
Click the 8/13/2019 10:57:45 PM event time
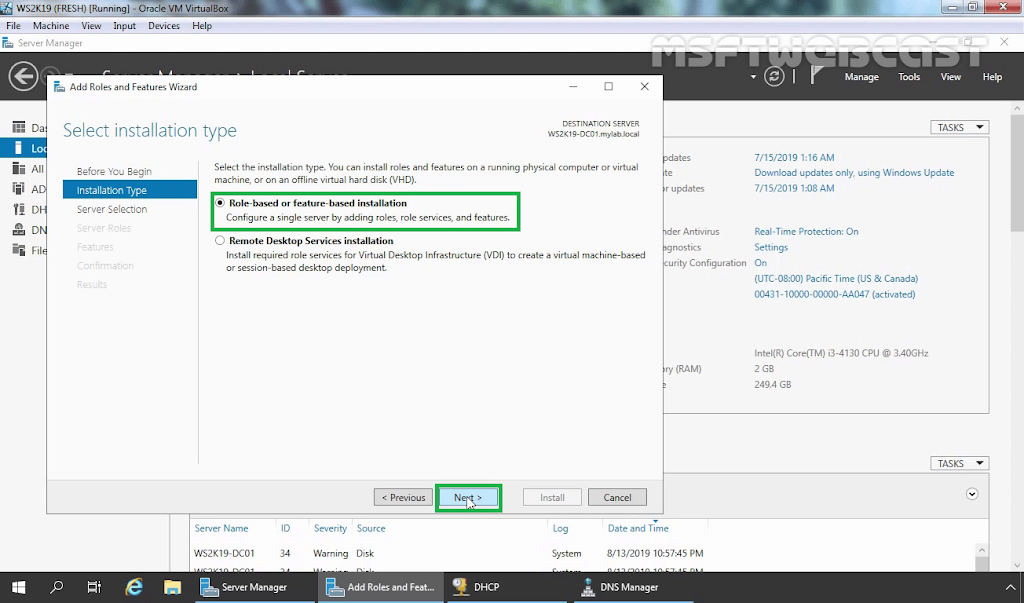tap(655, 553)
